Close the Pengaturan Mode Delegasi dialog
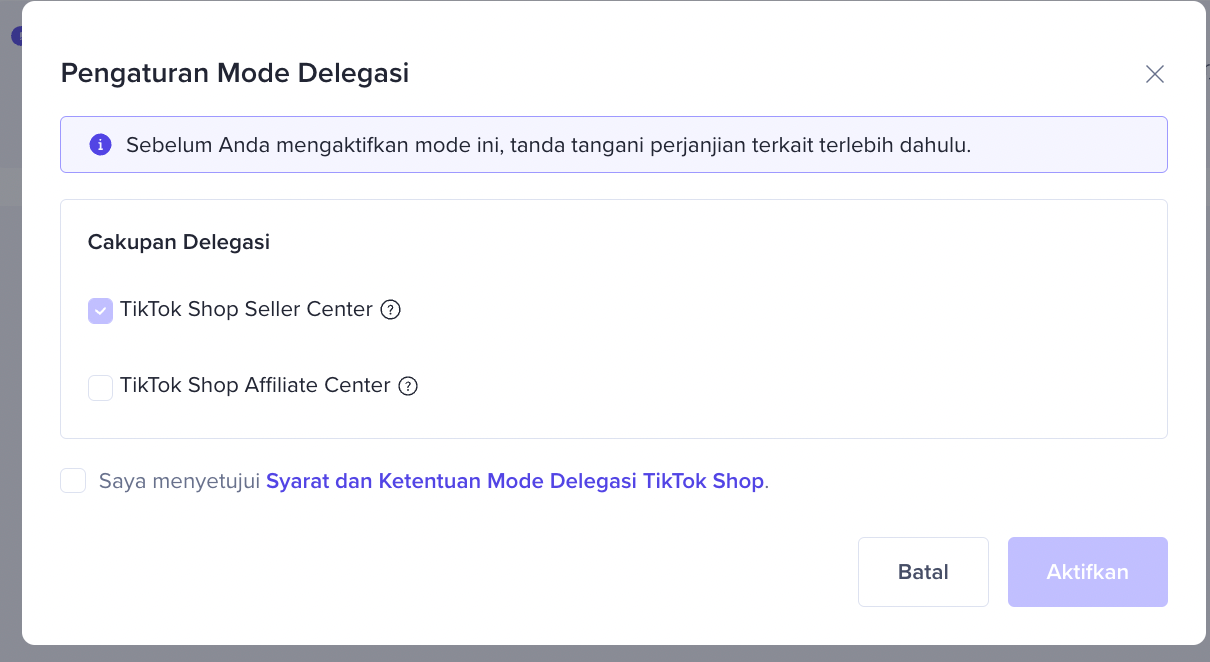 1155,74
